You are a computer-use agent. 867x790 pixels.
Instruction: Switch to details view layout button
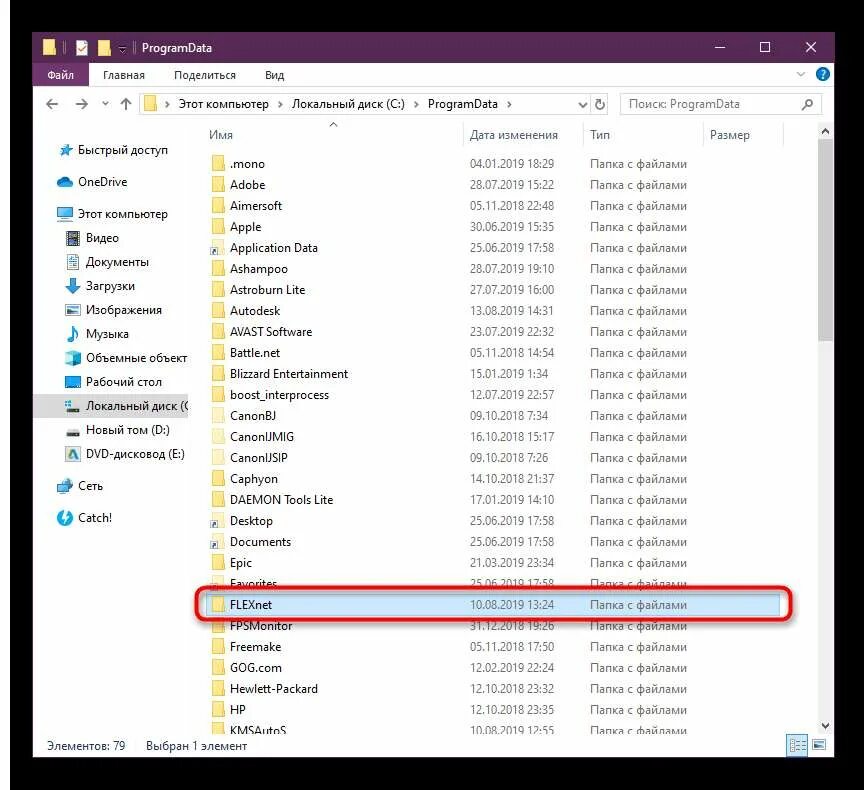(x=797, y=745)
